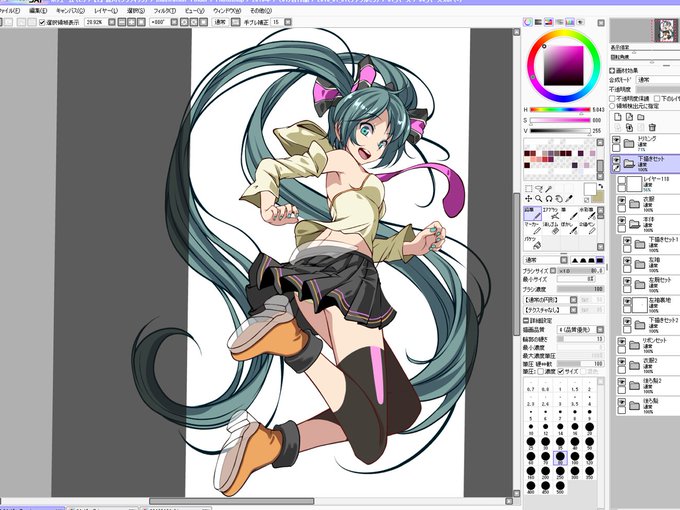The image size is (680, 510).
Task: Toggle the color mixer panel icon
Action: [559, 22]
